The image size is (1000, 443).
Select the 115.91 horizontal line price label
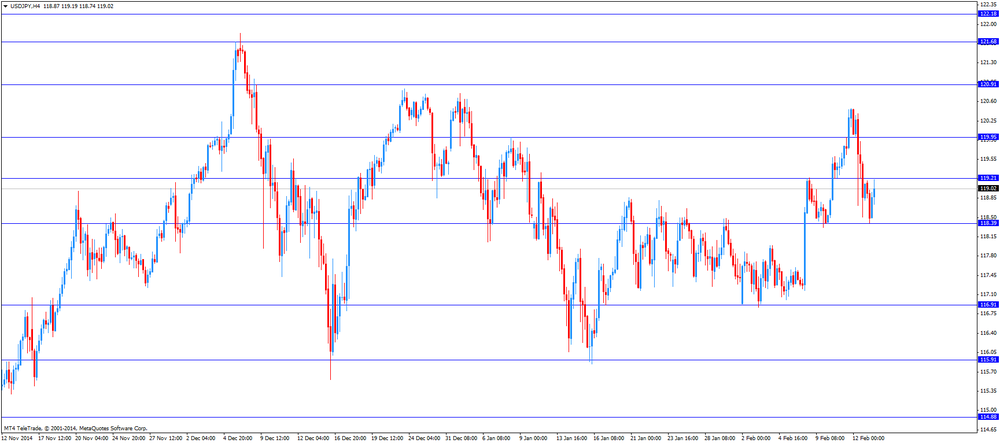988,359
